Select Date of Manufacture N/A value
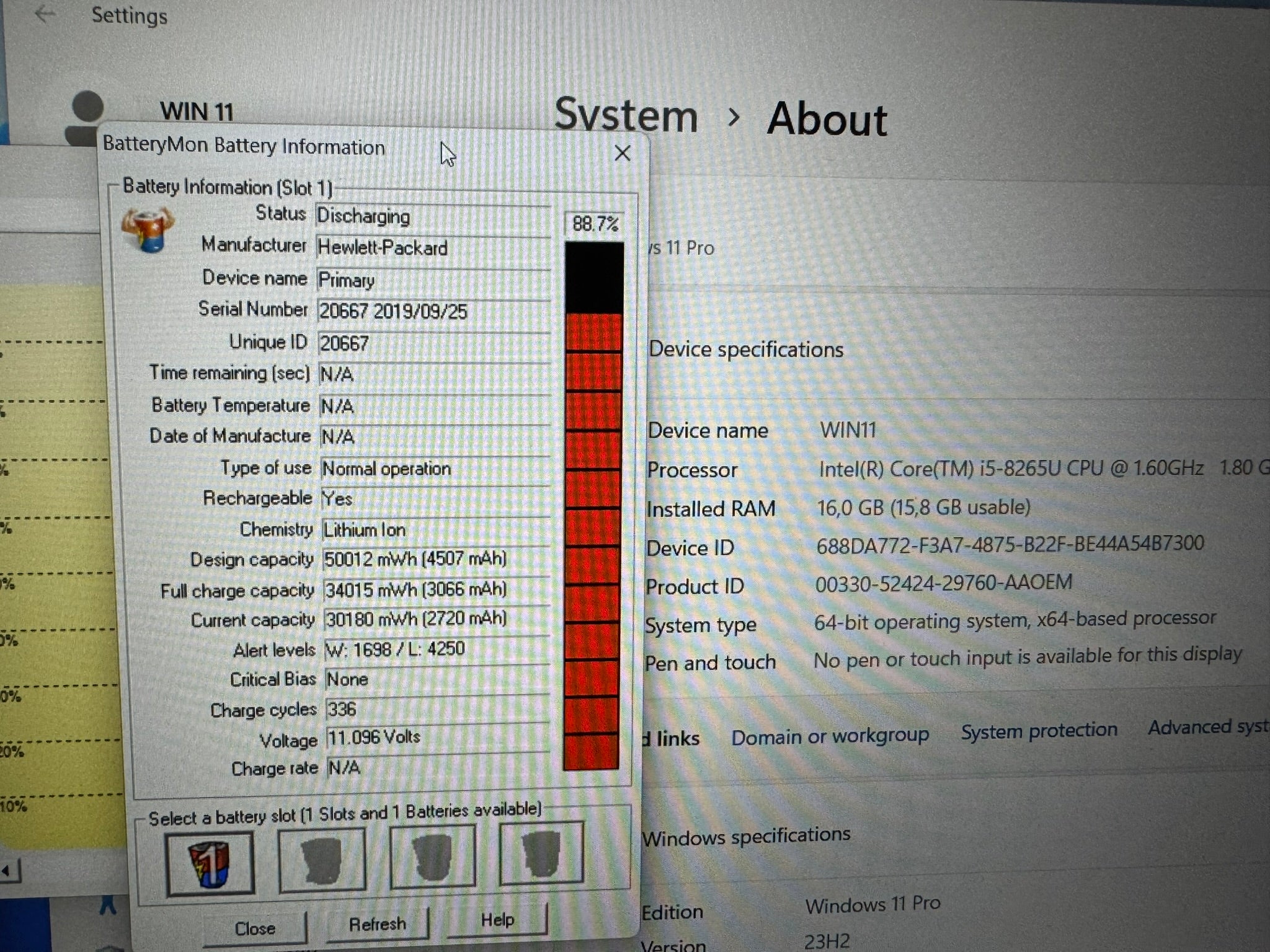The width and height of the screenshot is (1270, 952). click(x=435, y=438)
